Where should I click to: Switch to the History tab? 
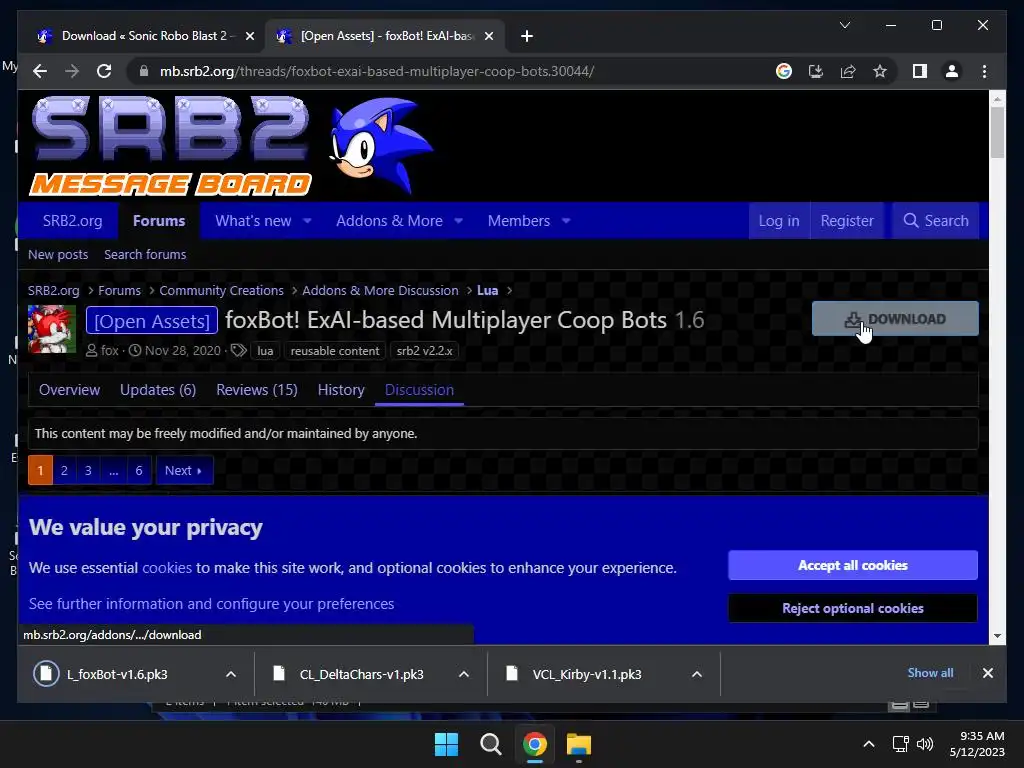click(341, 390)
